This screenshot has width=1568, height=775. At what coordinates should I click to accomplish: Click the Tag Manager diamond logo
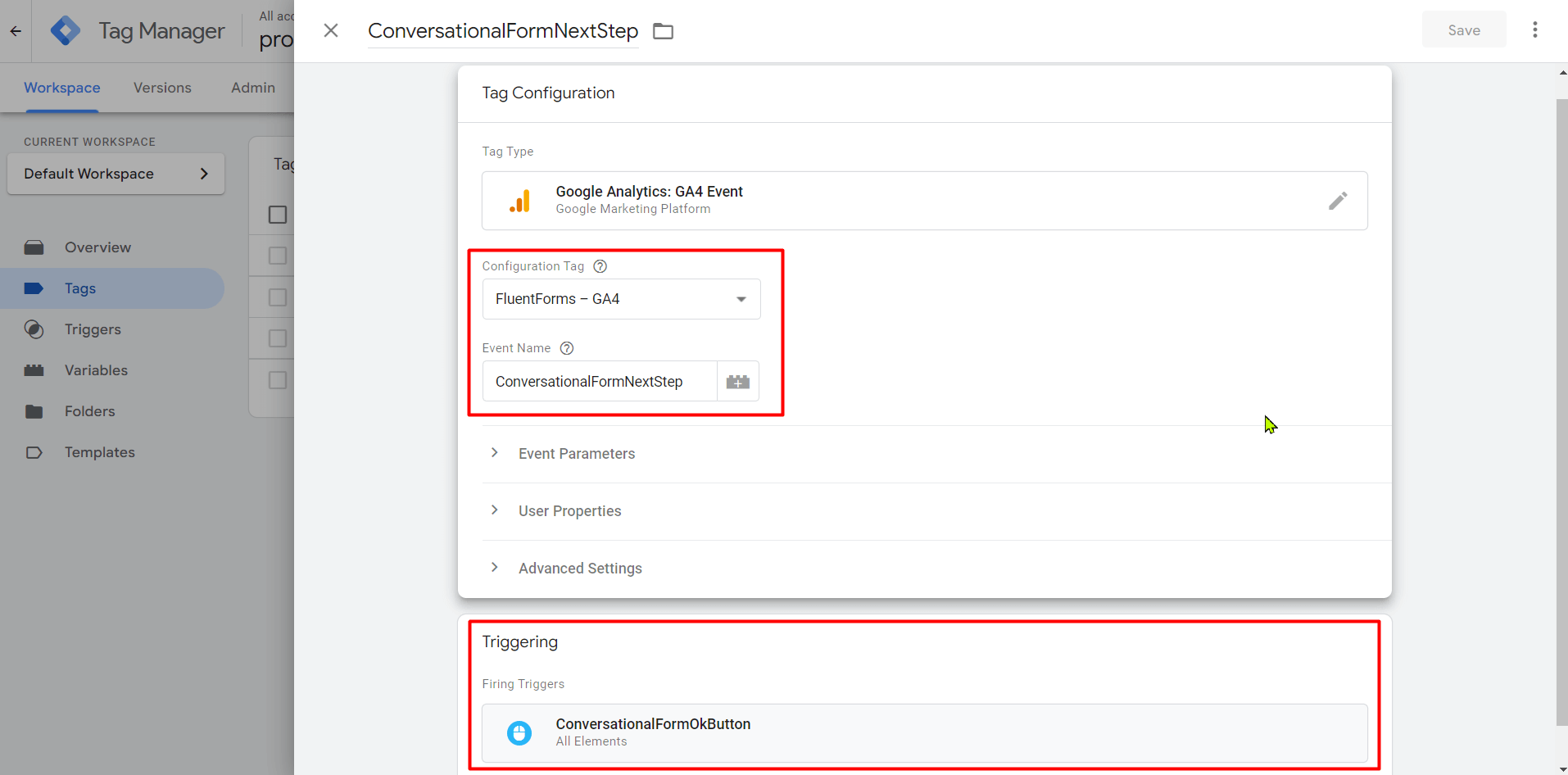tap(66, 31)
